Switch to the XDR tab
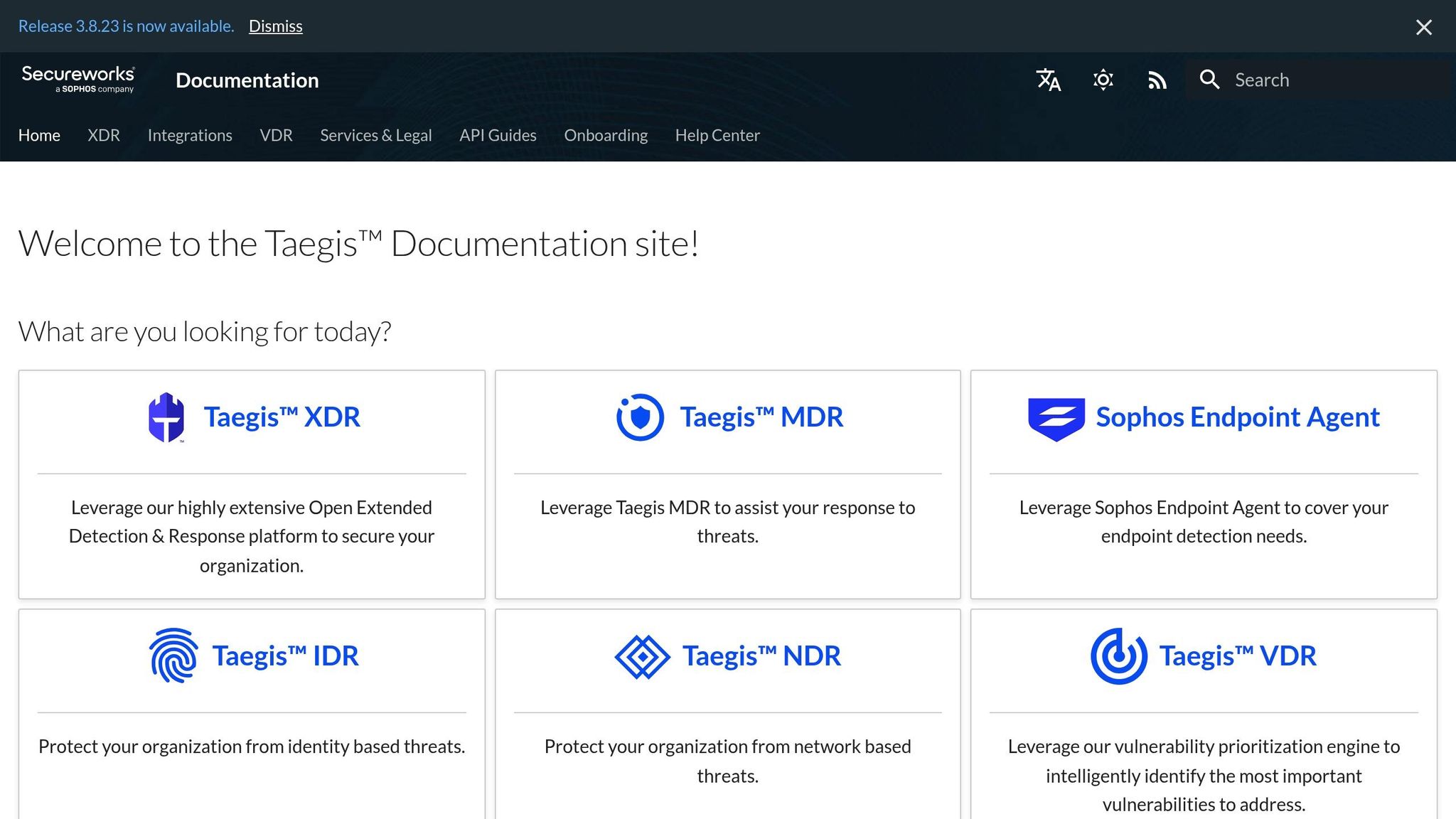 click(104, 135)
